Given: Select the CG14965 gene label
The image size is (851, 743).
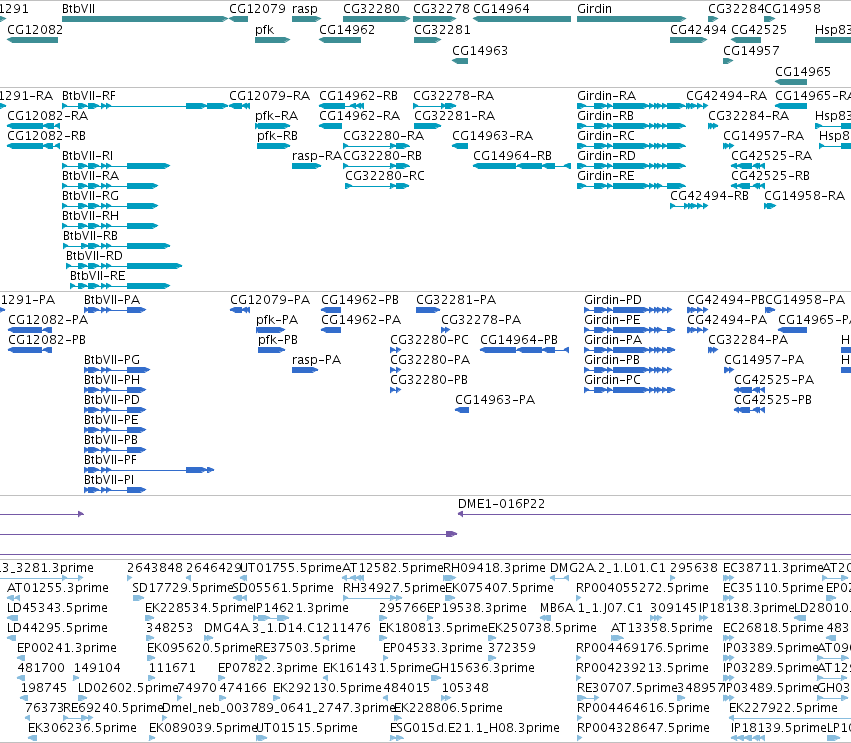Looking at the screenshot, I should tap(803, 72).
